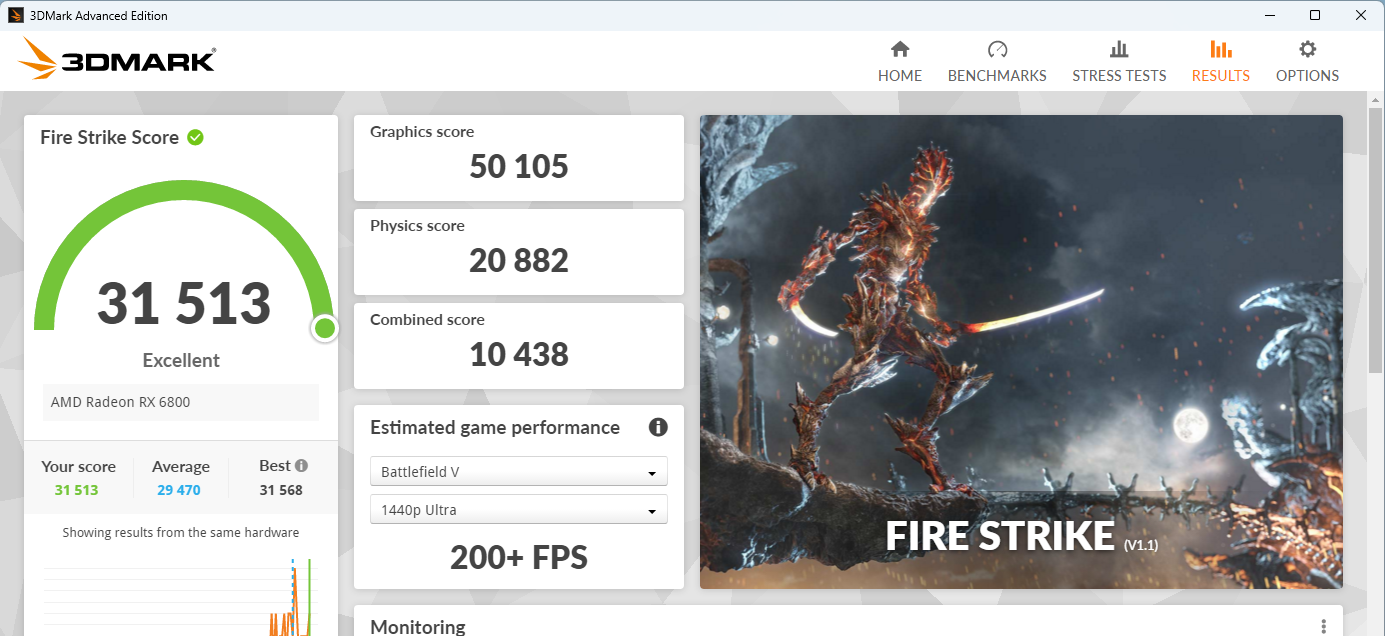Click the 200+ FPS estimate

[519, 557]
